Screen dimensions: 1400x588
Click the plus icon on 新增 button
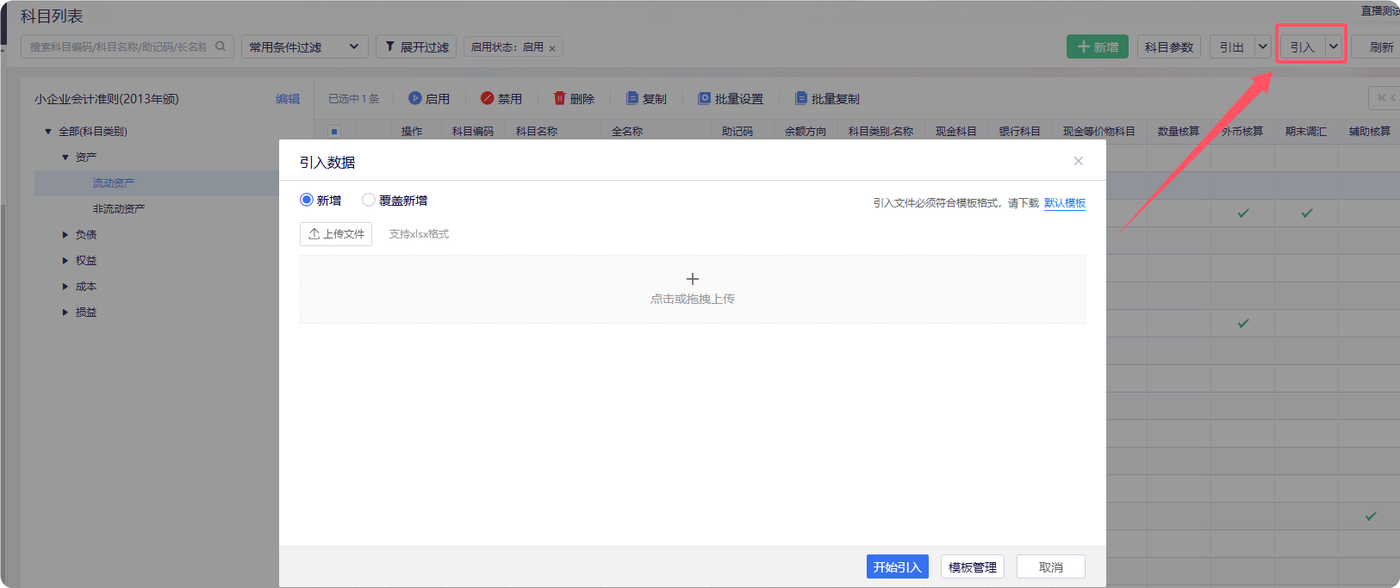tap(1083, 47)
